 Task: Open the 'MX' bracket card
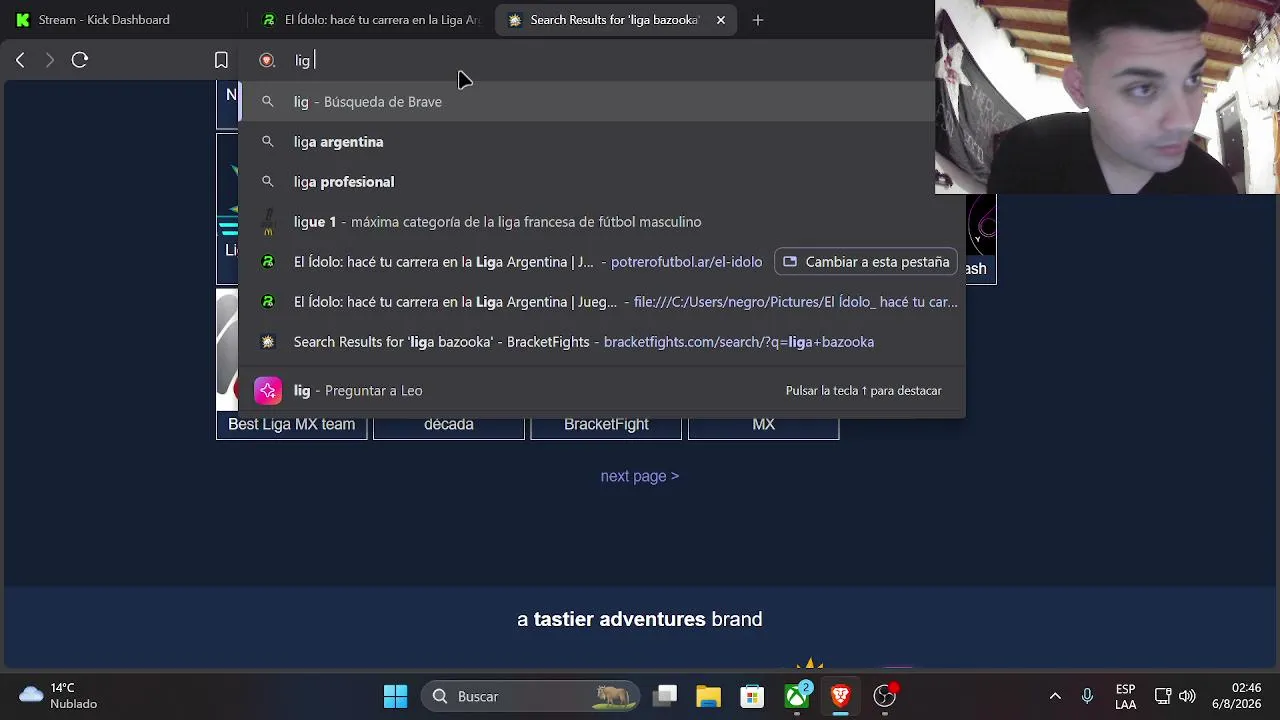point(763,425)
